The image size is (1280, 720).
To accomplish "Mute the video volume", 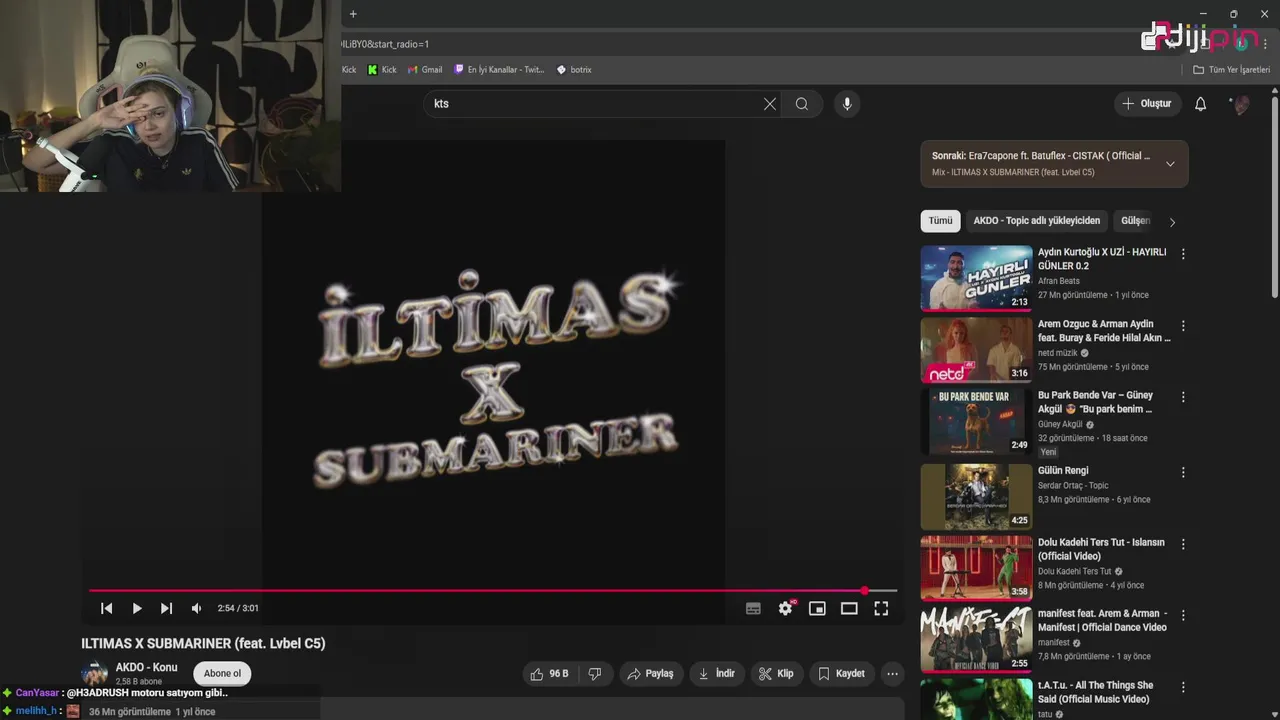I will click(197, 608).
